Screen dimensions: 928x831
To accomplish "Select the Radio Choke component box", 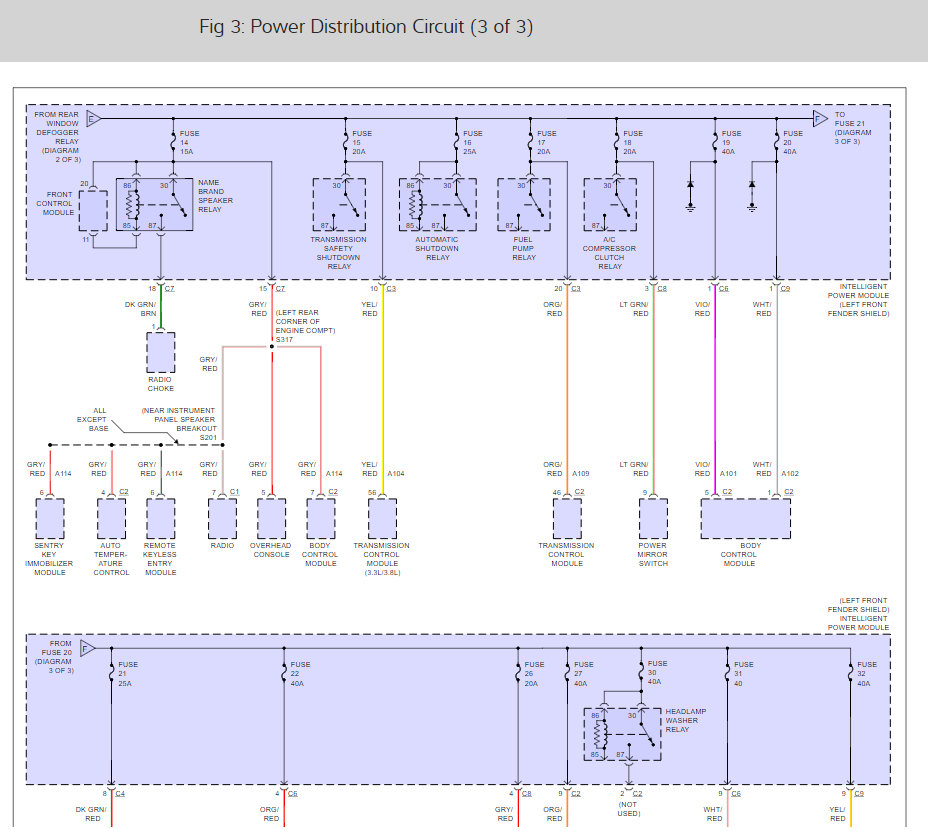I will [160, 352].
